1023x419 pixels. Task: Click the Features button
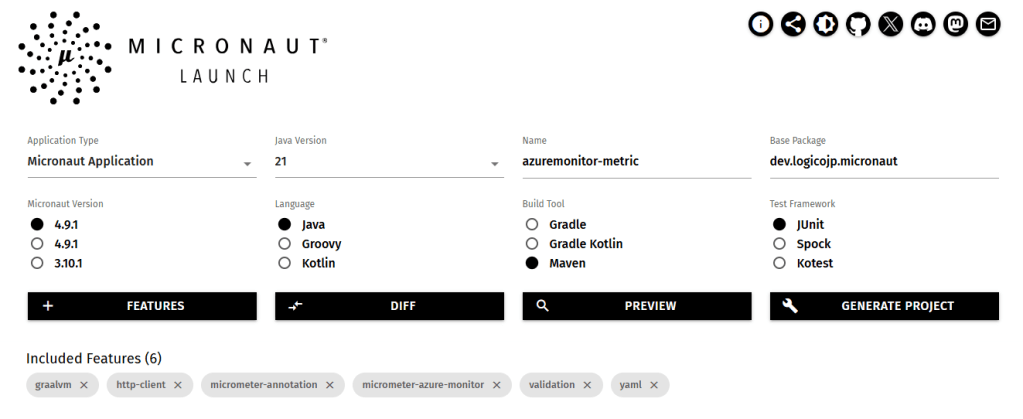point(141,306)
